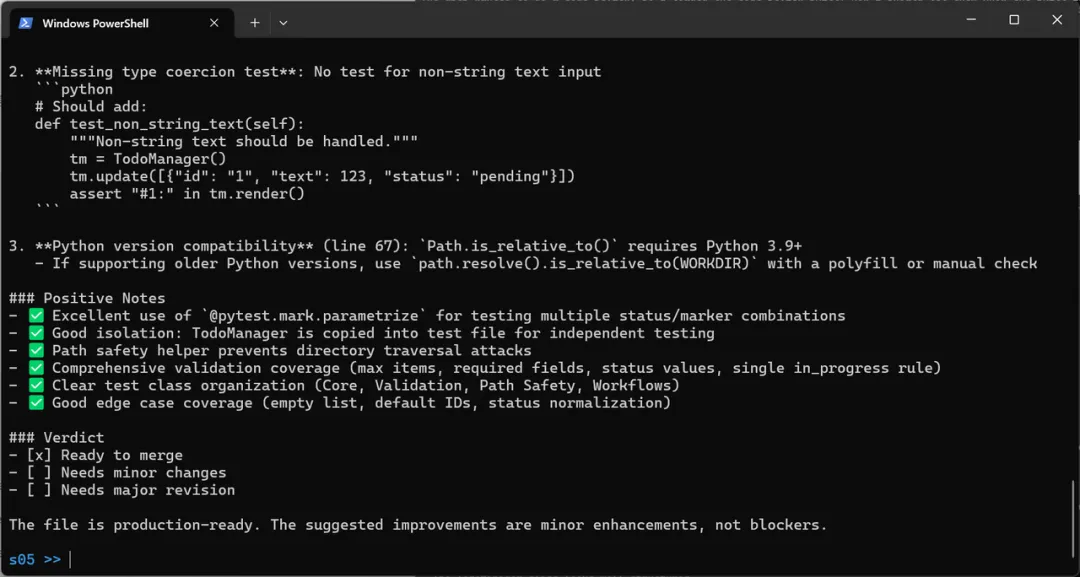This screenshot has width=1080, height=577.
Task: Minimize the terminal window
Action: coord(967,20)
